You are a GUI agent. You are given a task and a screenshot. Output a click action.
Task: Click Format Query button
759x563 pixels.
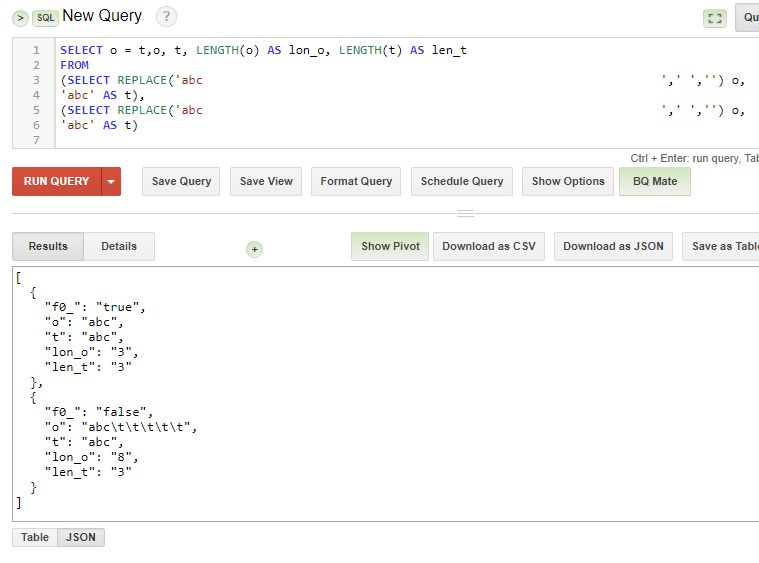356,182
